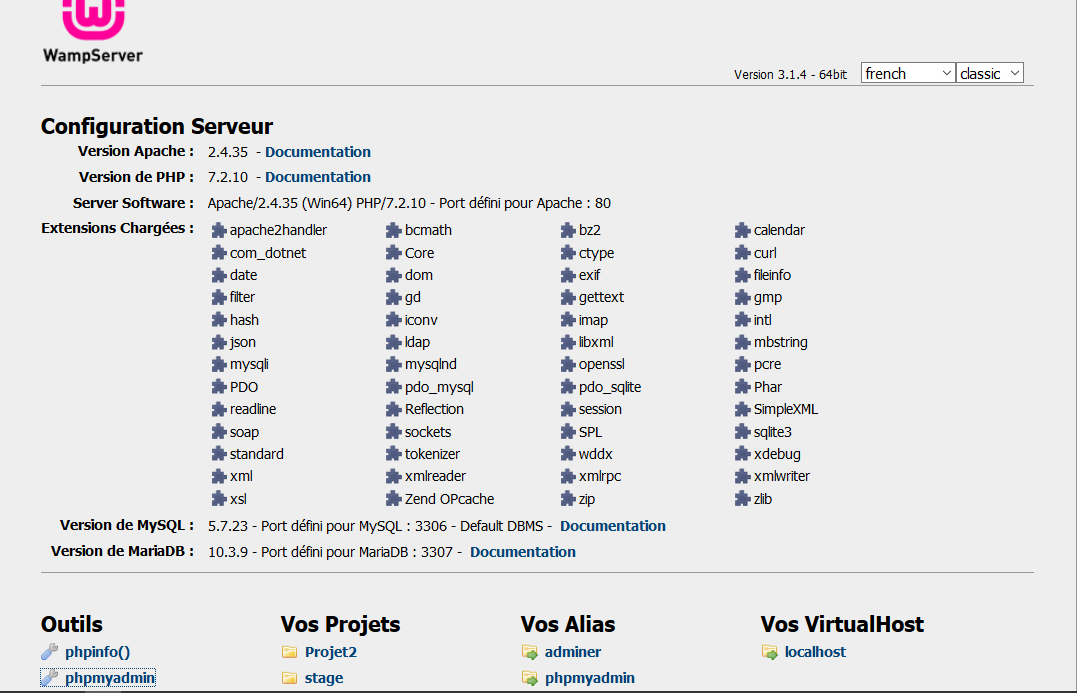Select the xmlrpc extension text

click(x=600, y=476)
